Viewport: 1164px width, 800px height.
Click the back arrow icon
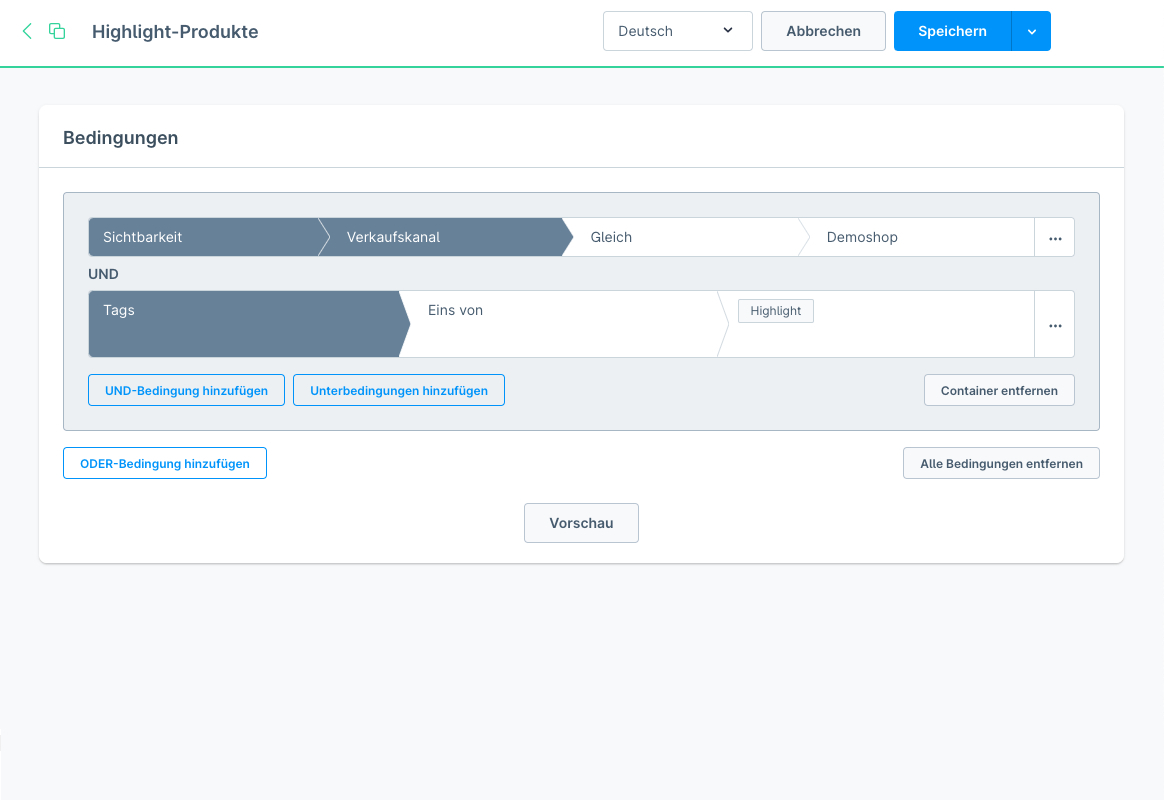27,31
